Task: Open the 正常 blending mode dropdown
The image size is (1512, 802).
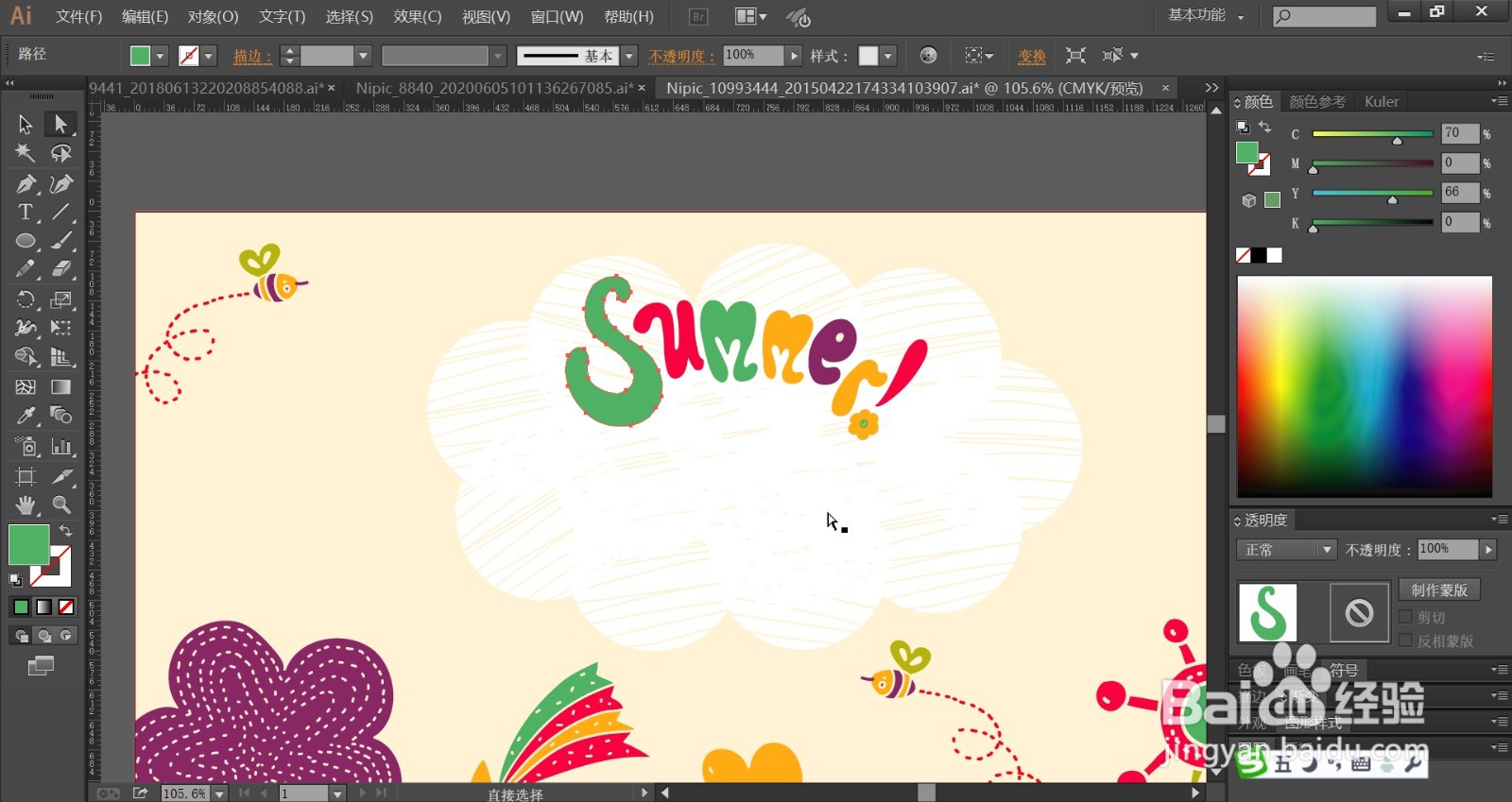Action: (1287, 550)
